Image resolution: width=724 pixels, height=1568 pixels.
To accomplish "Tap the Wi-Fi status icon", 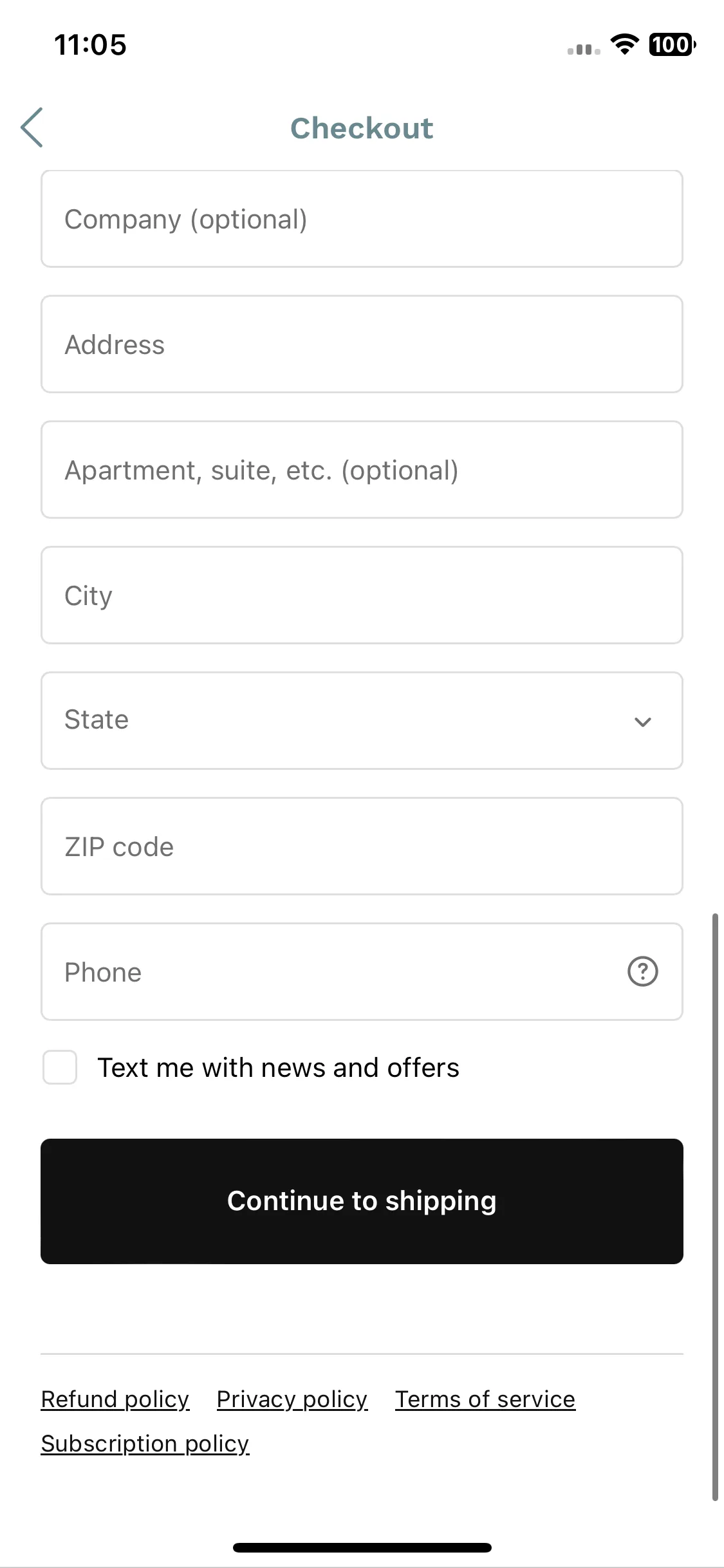I will tap(624, 44).
